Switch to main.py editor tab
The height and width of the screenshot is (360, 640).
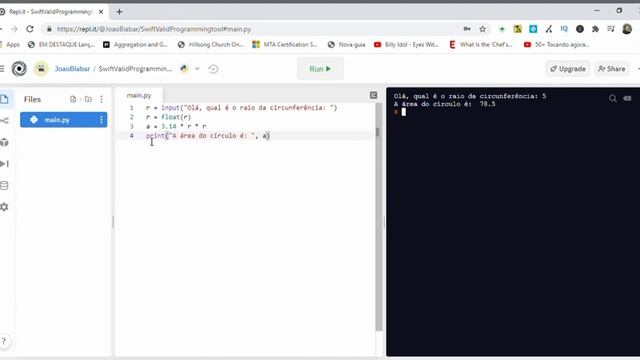tap(139, 95)
